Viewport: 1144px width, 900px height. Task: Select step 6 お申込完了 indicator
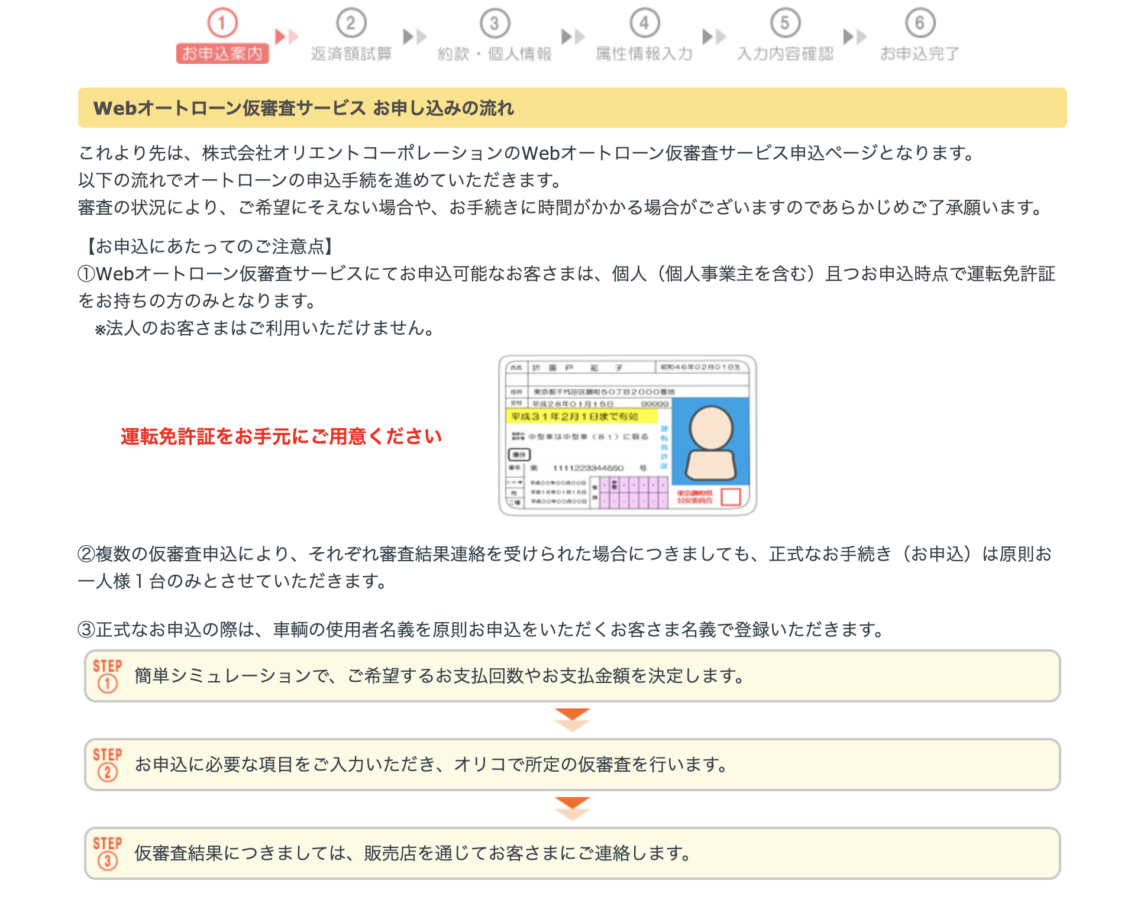(x=919, y=36)
